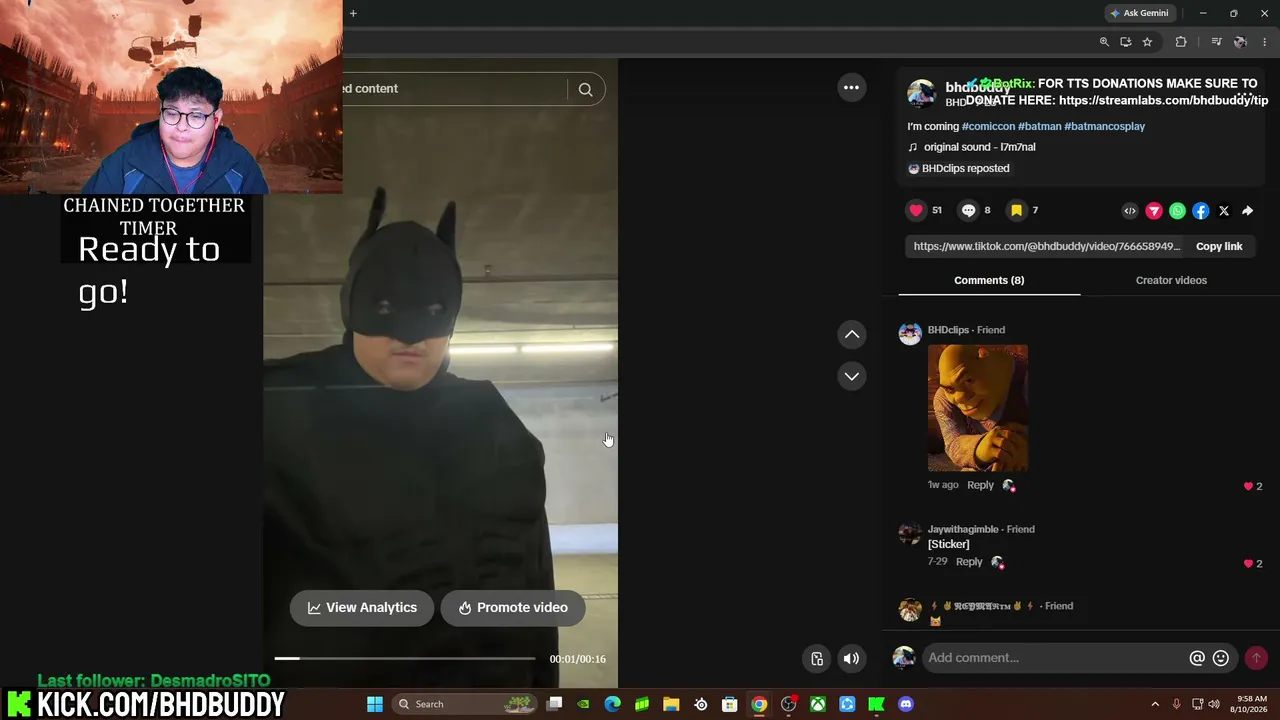Send to friends with red paper-plane icon
The width and height of the screenshot is (1280, 720).
coord(1154,211)
